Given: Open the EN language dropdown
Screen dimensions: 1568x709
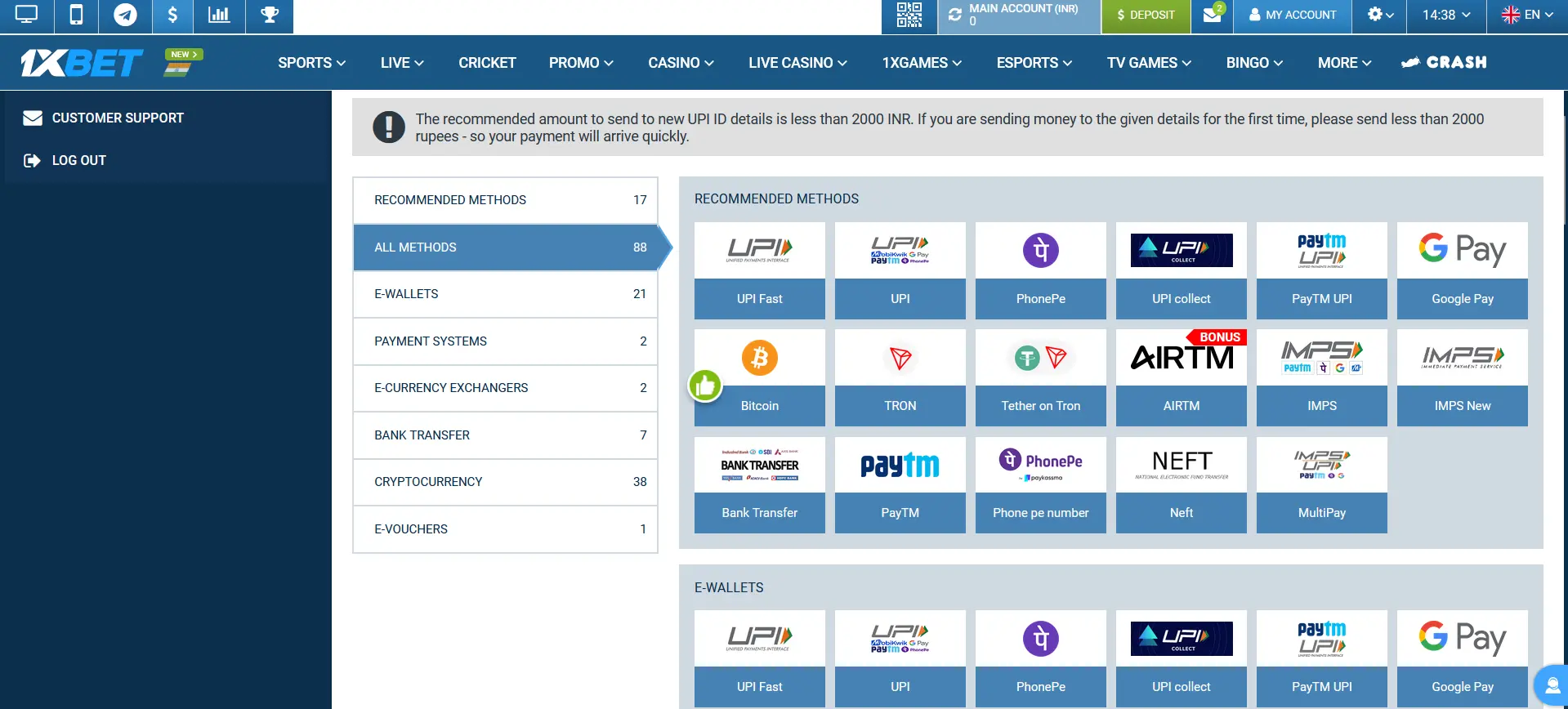Looking at the screenshot, I should (x=1527, y=16).
